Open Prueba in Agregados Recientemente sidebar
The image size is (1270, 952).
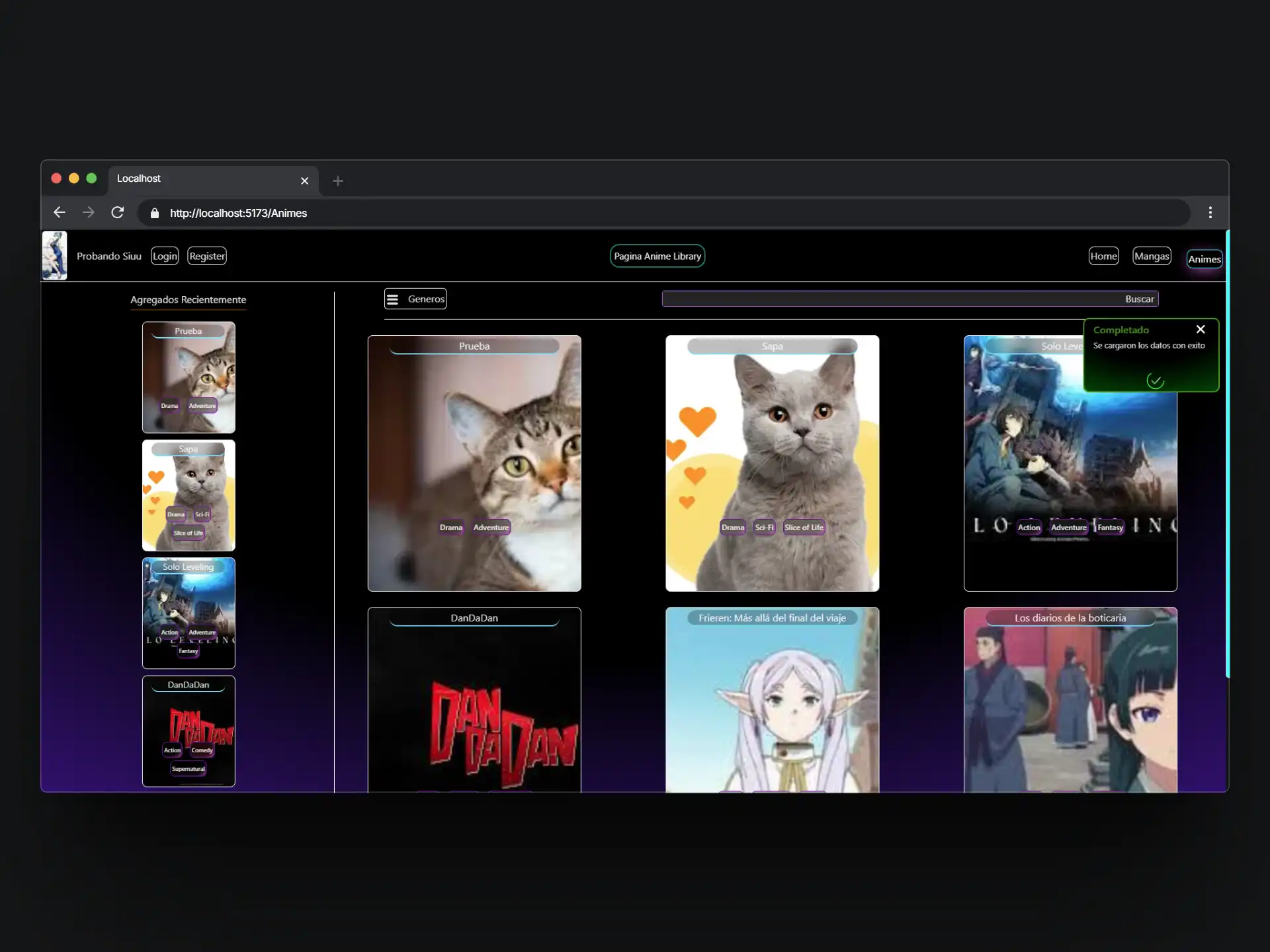(189, 377)
